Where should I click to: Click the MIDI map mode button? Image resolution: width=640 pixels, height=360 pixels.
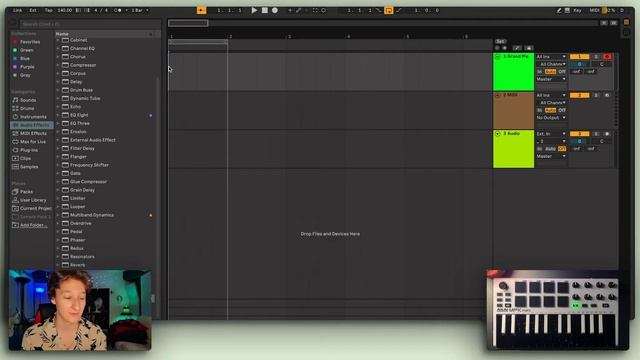pos(594,10)
